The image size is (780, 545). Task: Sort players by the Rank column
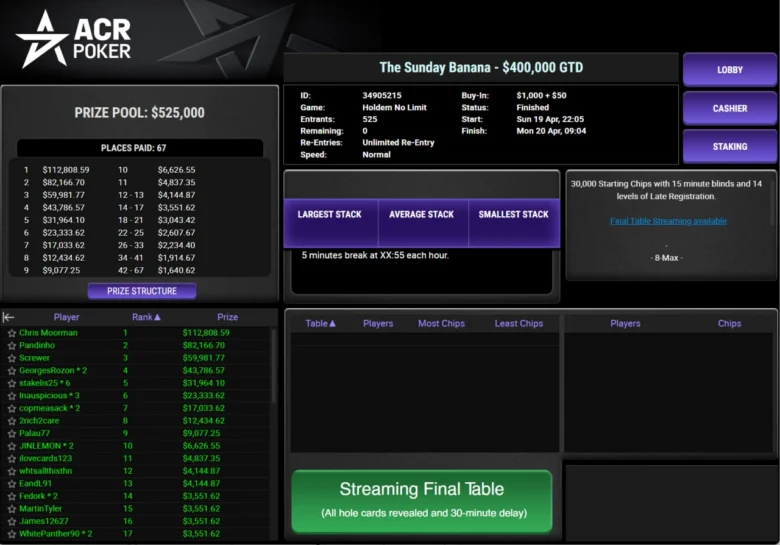[x=142, y=317]
